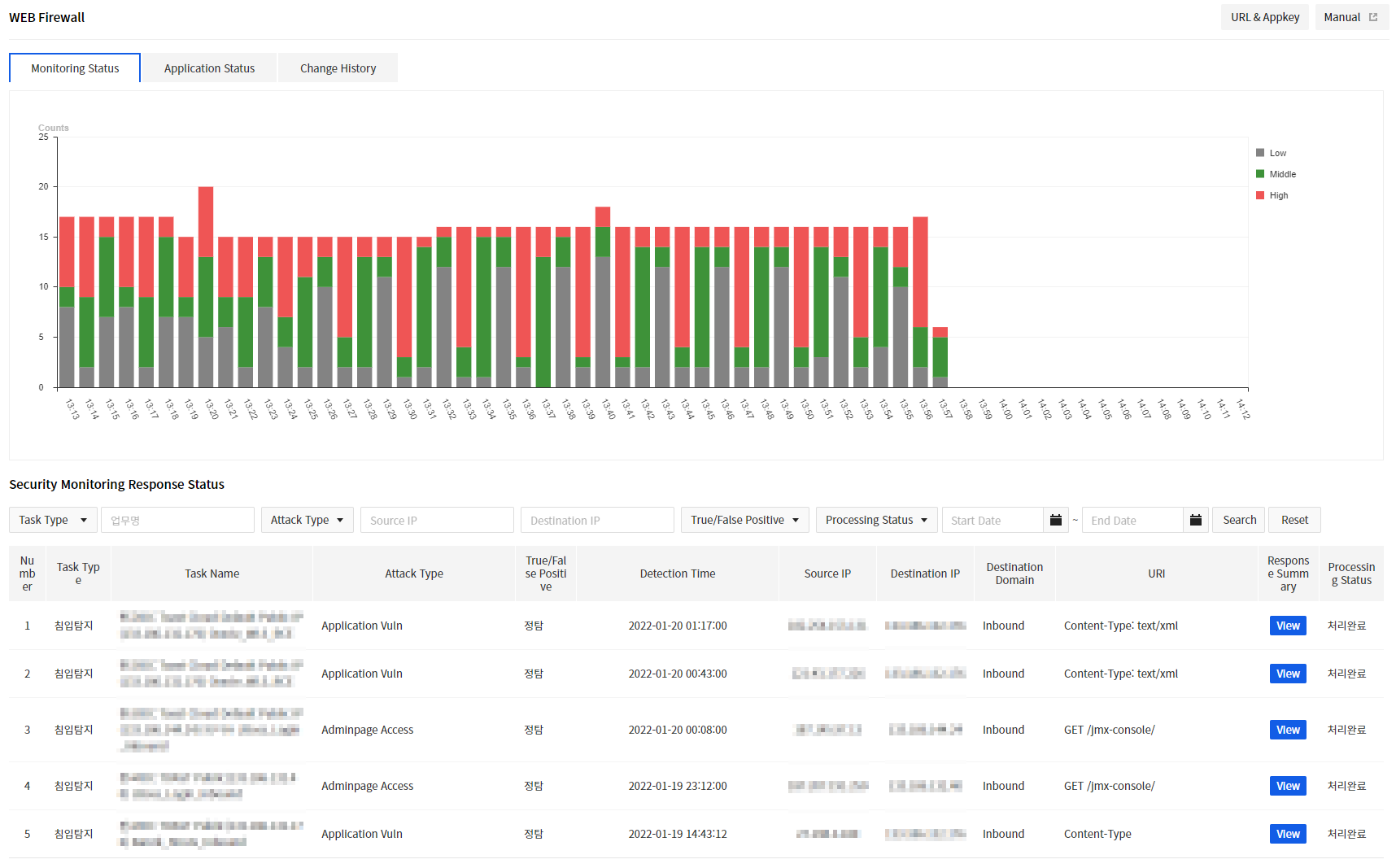
Task: Click the Security Monitoring Response Status heading
Action: (116, 484)
